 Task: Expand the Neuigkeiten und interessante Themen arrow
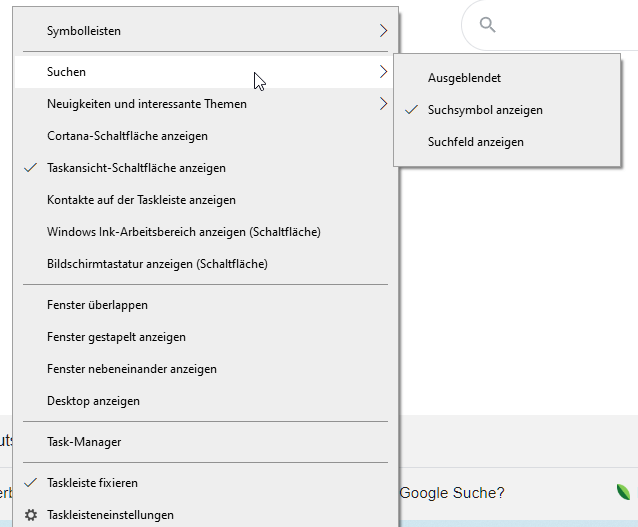pos(383,104)
